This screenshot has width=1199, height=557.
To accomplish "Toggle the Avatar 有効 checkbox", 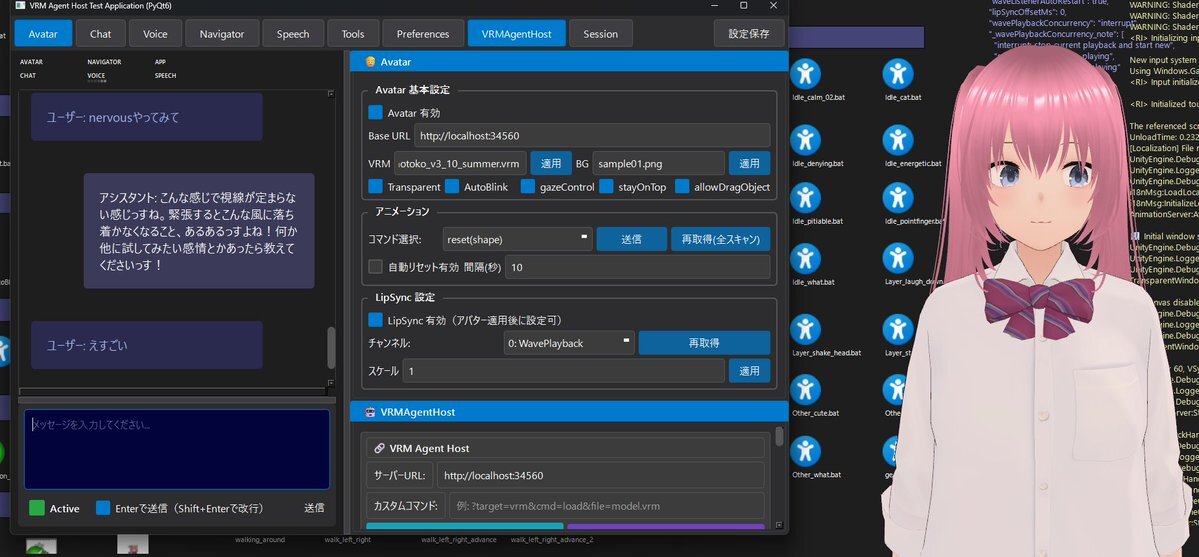I will point(375,112).
